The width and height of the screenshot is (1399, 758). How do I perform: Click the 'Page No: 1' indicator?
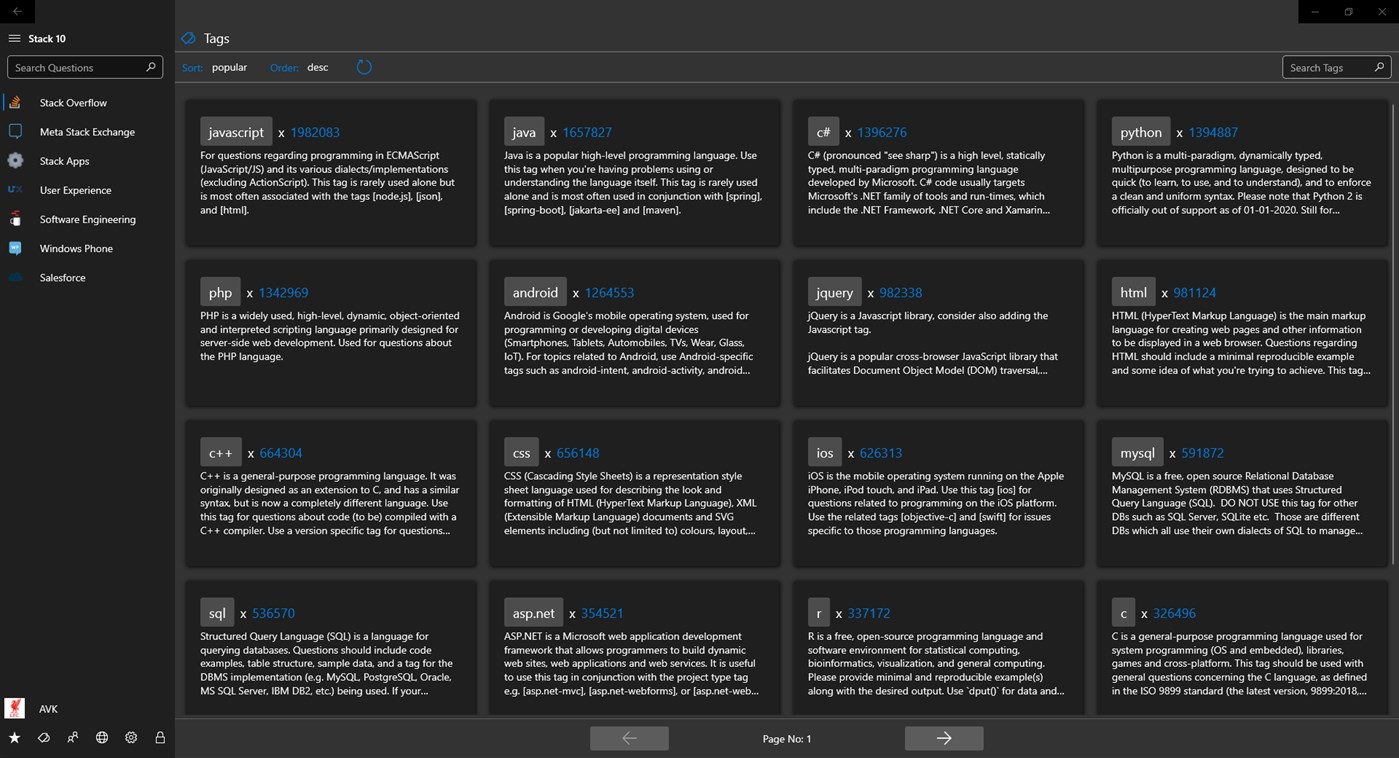[787, 738]
